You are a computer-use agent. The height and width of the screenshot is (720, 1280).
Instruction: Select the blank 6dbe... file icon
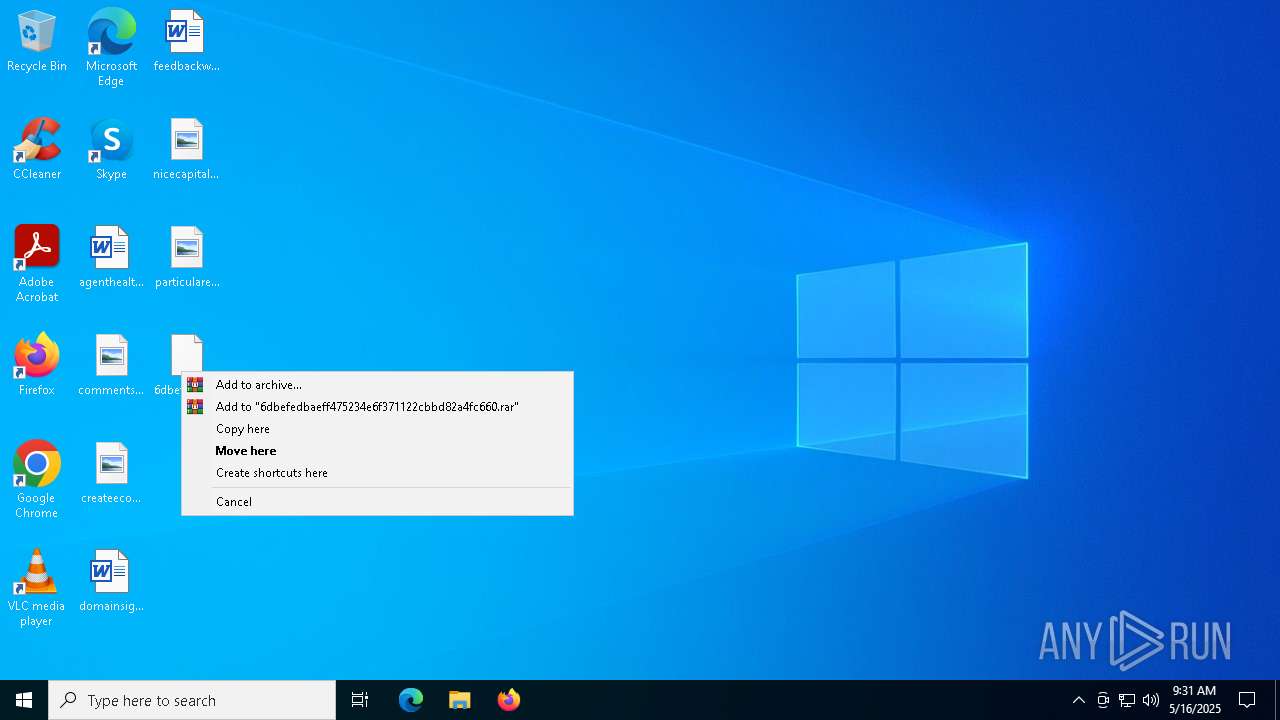(186, 353)
